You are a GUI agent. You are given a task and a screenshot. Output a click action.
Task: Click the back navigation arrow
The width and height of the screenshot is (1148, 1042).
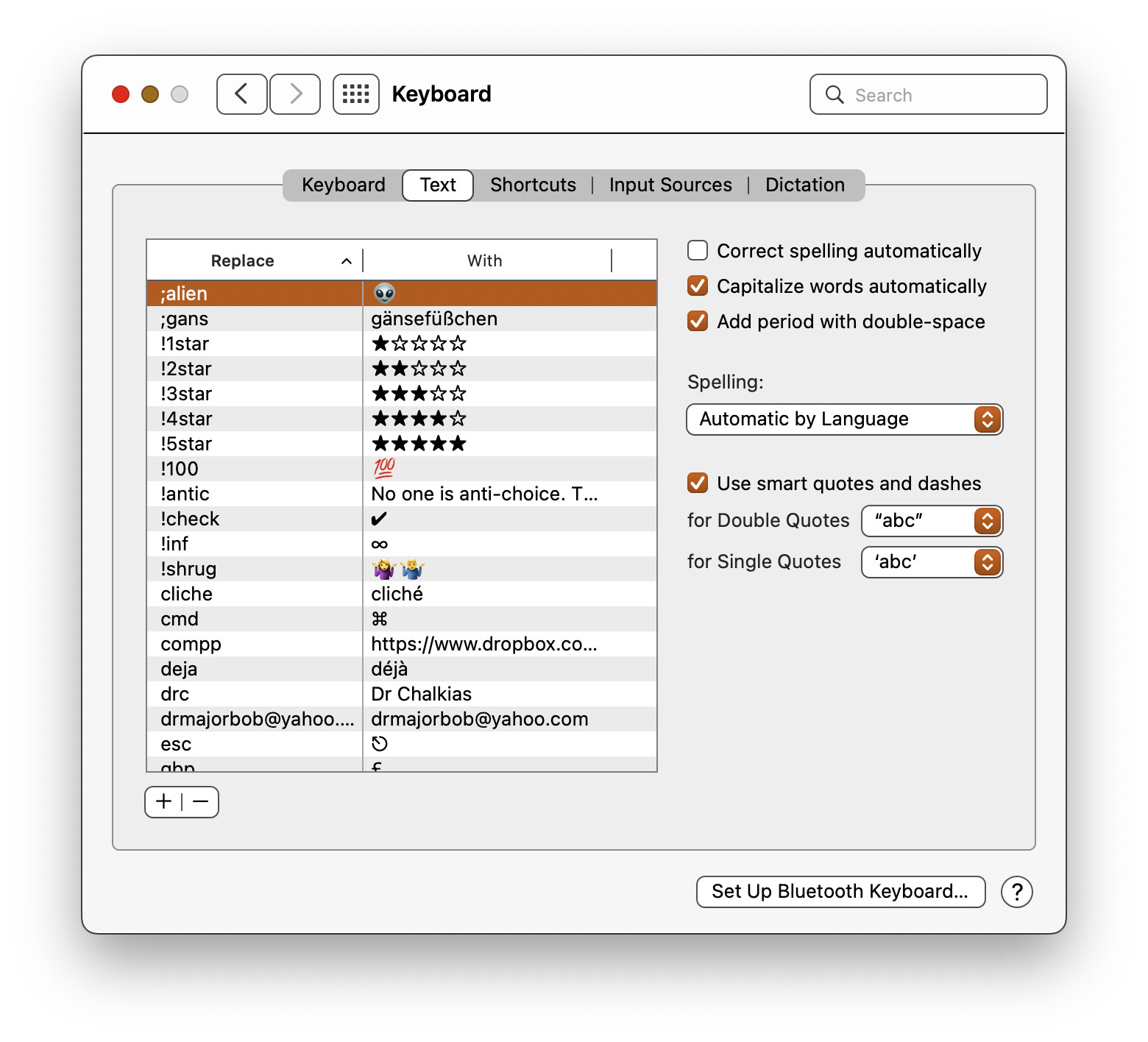click(241, 94)
